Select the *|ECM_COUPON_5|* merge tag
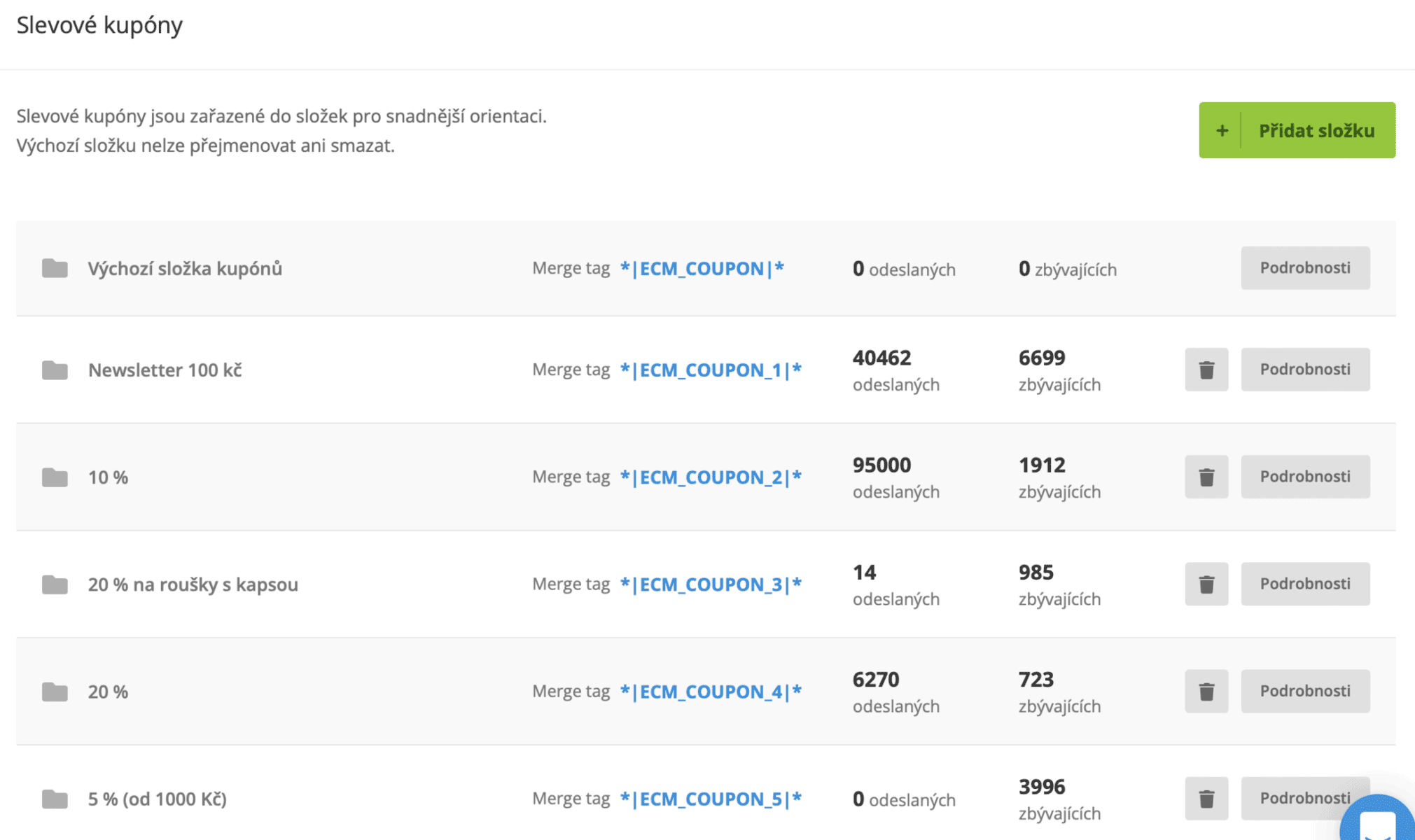1415x840 pixels. (x=710, y=799)
